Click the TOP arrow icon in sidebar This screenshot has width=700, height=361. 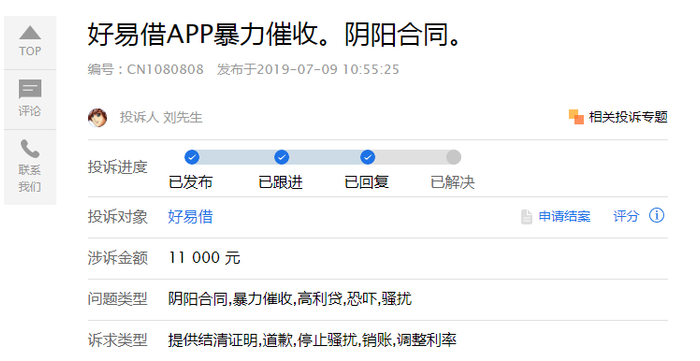30,33
